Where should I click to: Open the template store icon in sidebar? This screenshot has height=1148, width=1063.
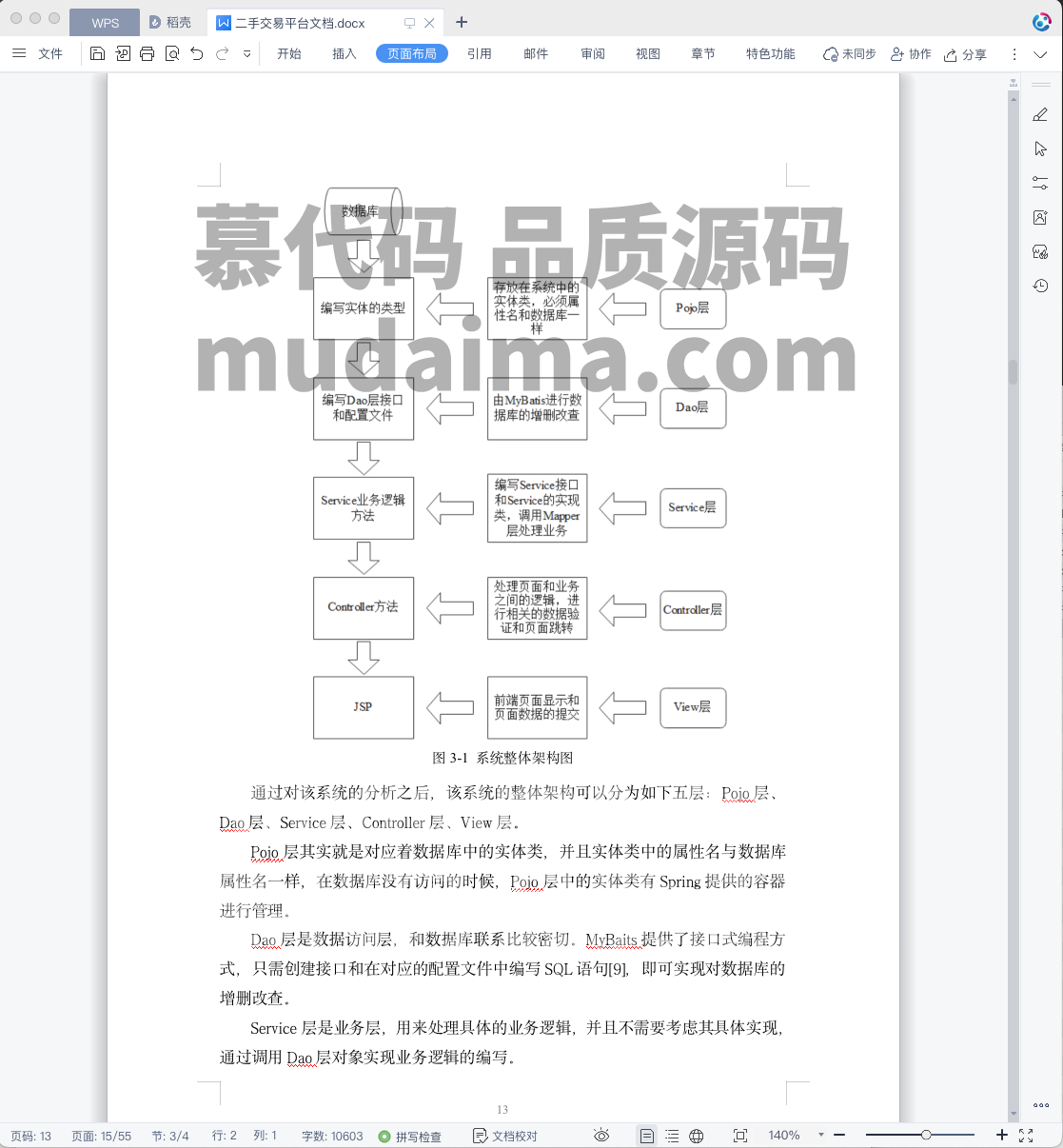[x=1040, y=251]
